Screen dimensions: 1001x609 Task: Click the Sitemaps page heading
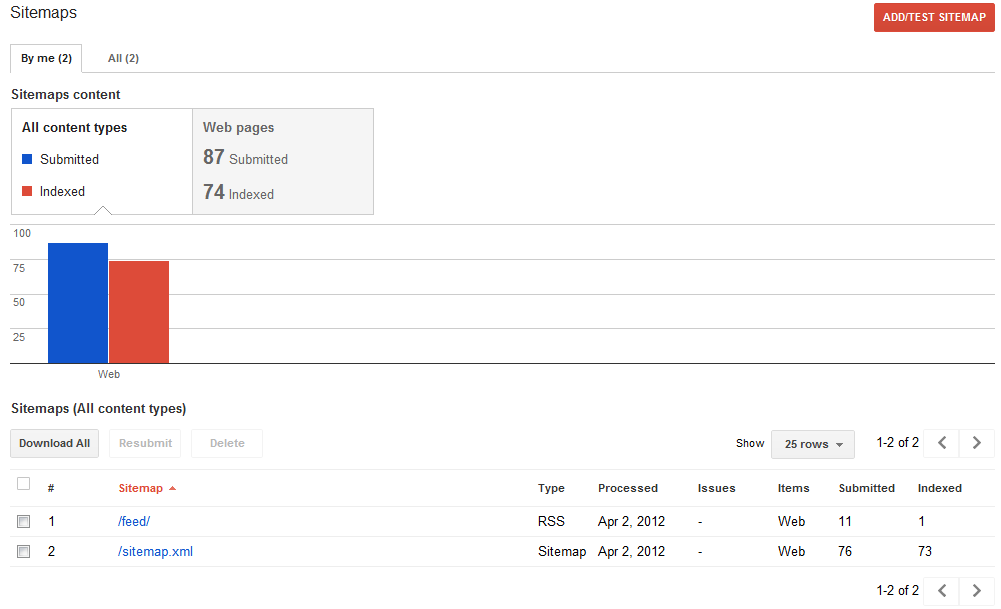click(x=43, y=13)
